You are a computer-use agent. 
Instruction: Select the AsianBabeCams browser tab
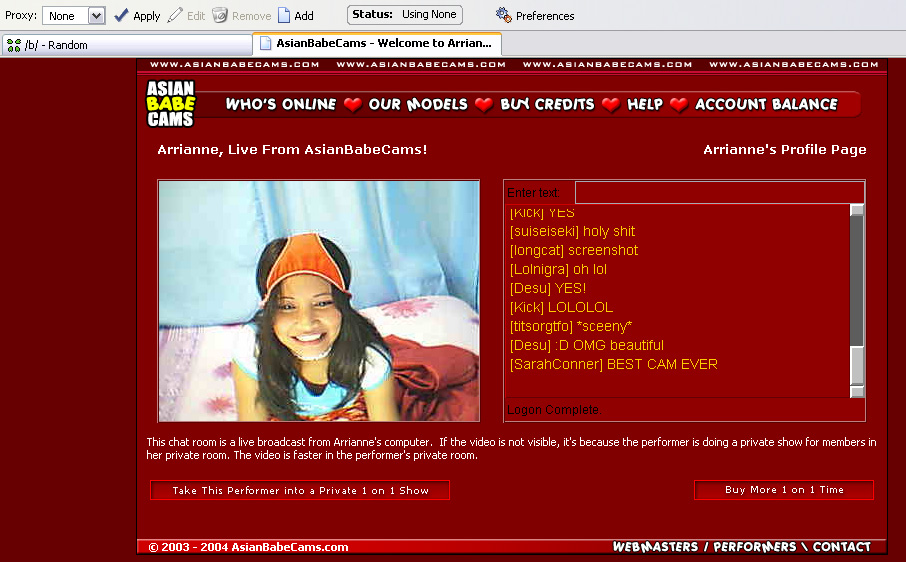pos(377,43)
